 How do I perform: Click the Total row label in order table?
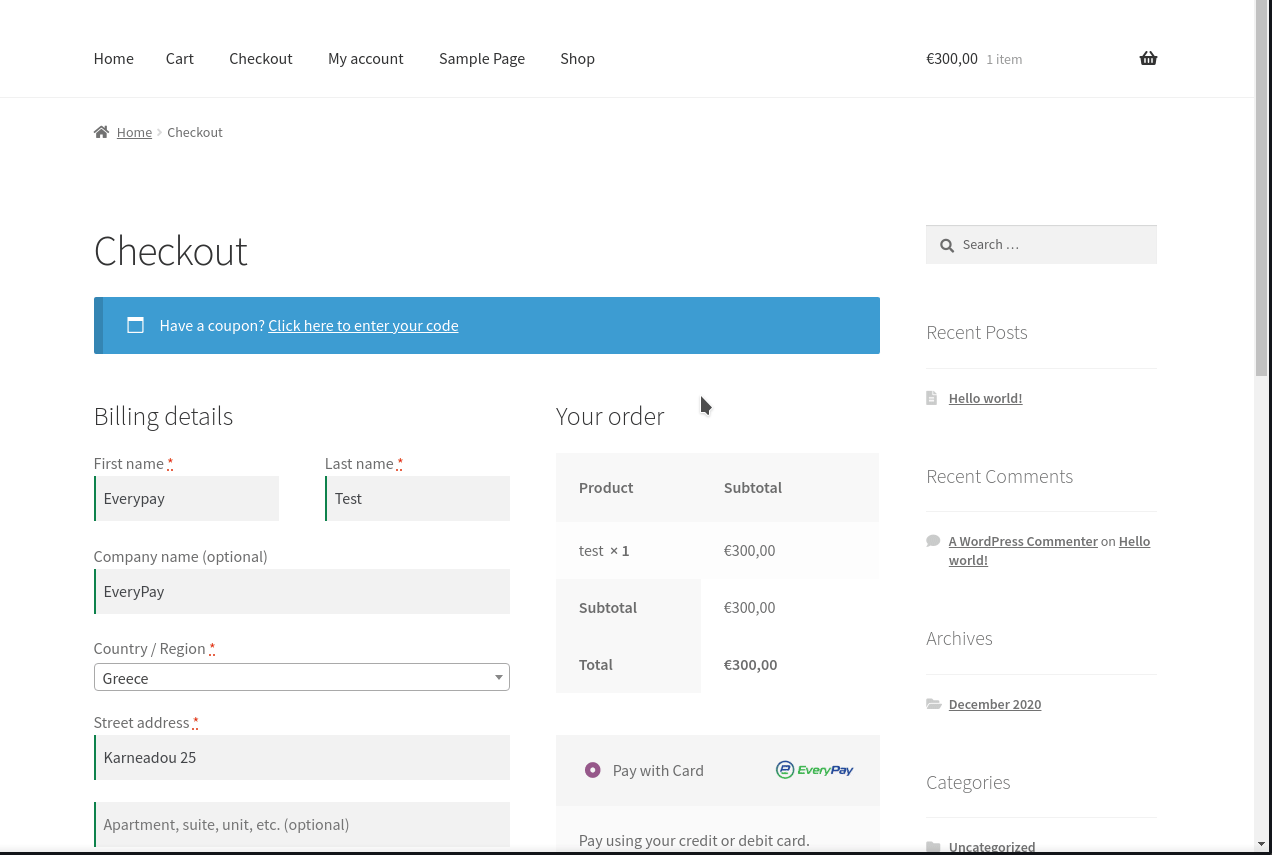[x=596, y=664]
